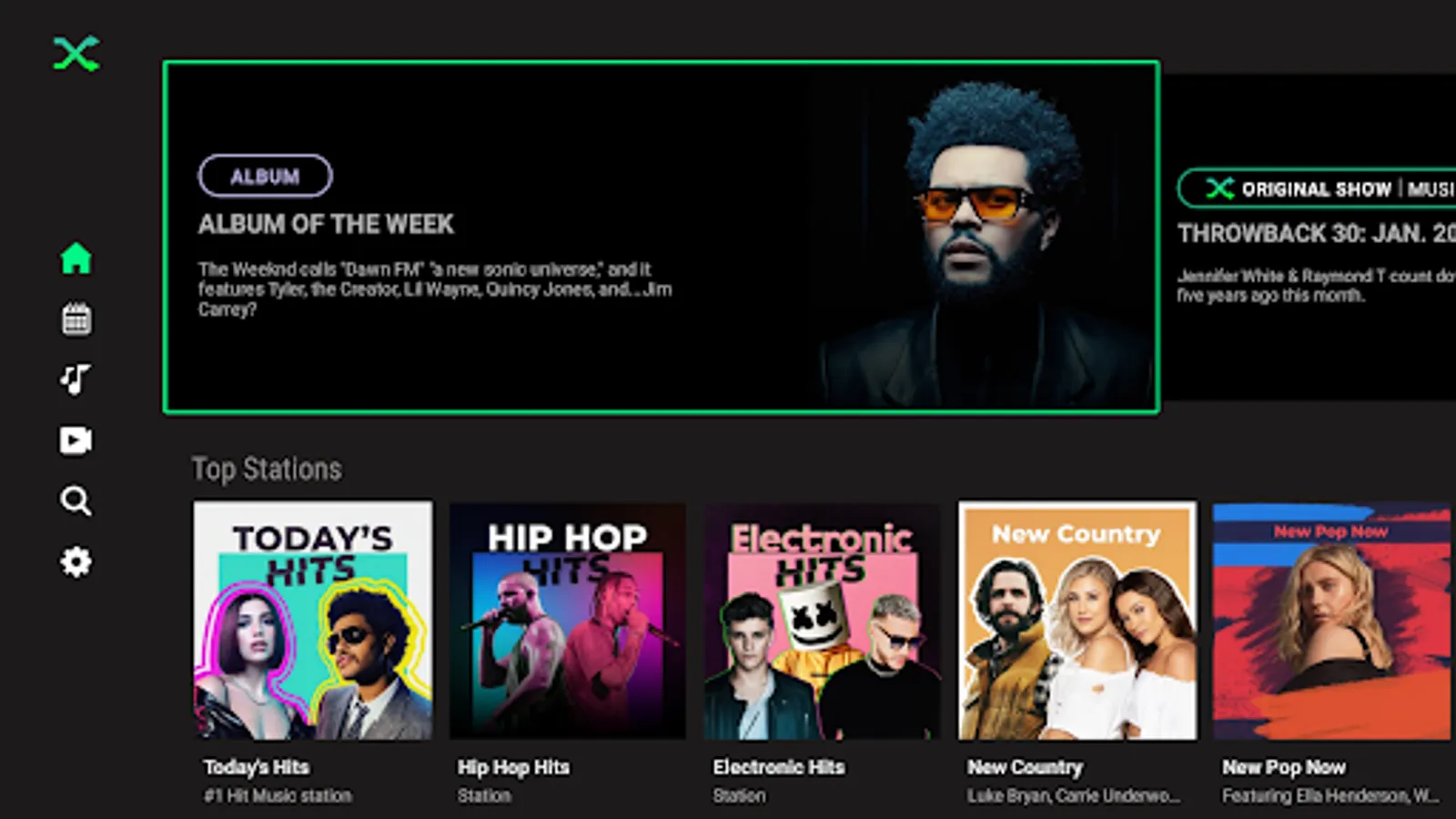
Task: Click the Top Stations heading
Action: (x=267, y=469)
